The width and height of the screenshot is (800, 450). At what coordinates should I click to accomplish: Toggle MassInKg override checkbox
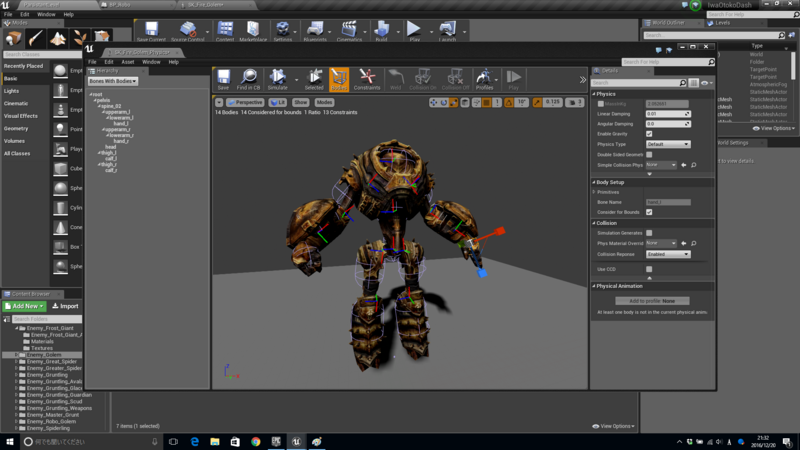pos(601,104)
